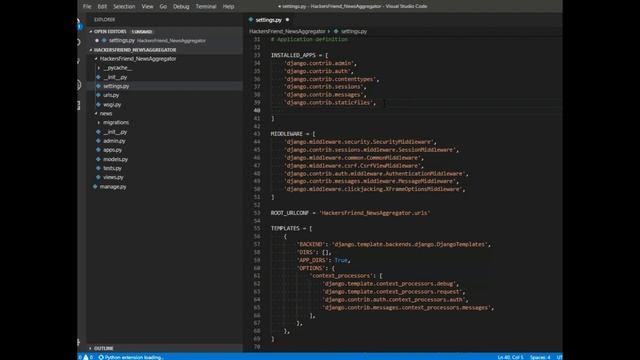Open __init__.py above settings.py in tree
640x360 pixels.
[x=115, y=77]
